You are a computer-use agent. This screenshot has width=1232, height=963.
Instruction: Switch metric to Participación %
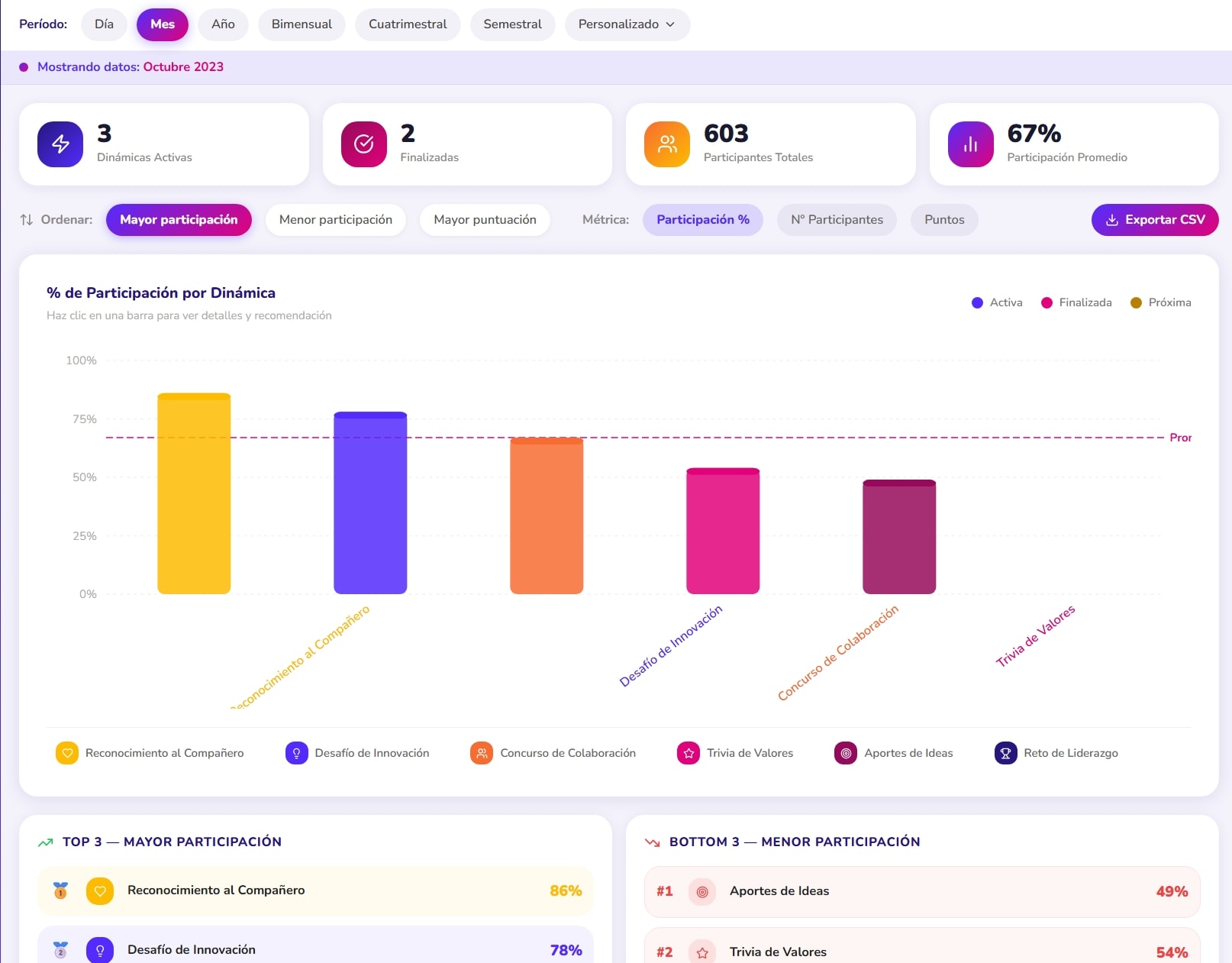pos(703,220)
